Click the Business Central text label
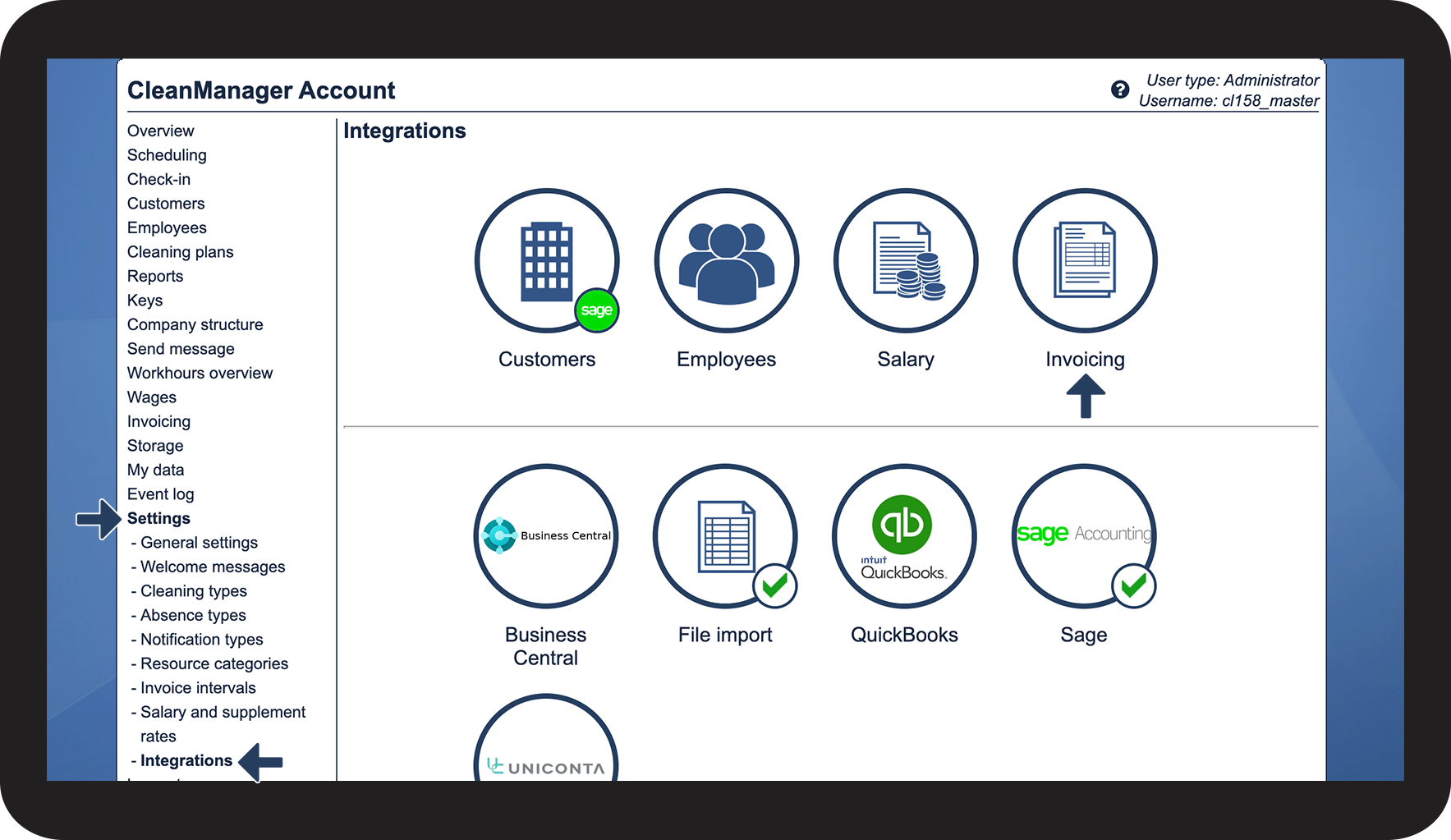Viewport: 1451px width, 840px height. pos(546,646)
